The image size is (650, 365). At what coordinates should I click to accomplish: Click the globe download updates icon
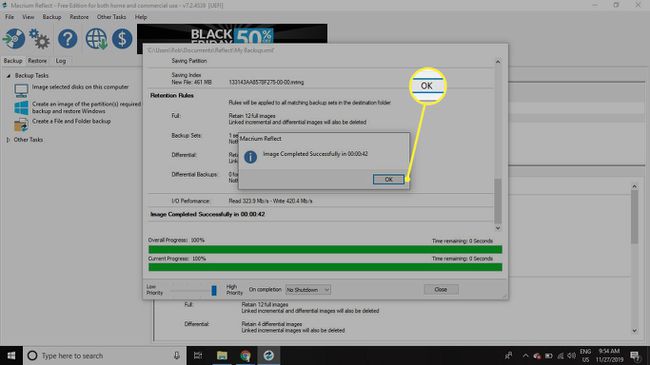(x=96, y=39)
